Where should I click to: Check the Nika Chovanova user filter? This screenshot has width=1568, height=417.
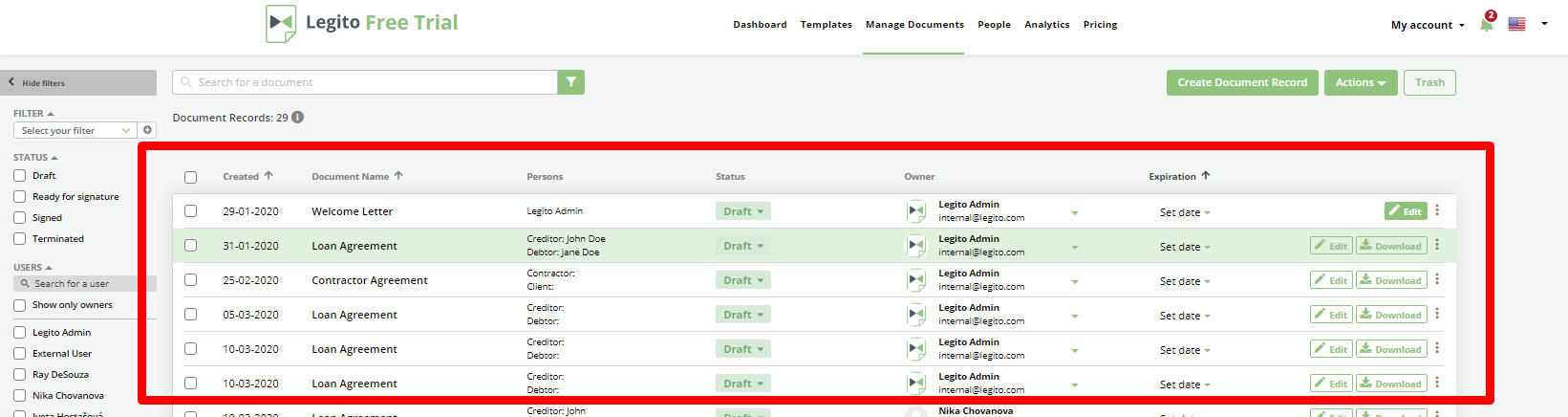tap(19, 395)
